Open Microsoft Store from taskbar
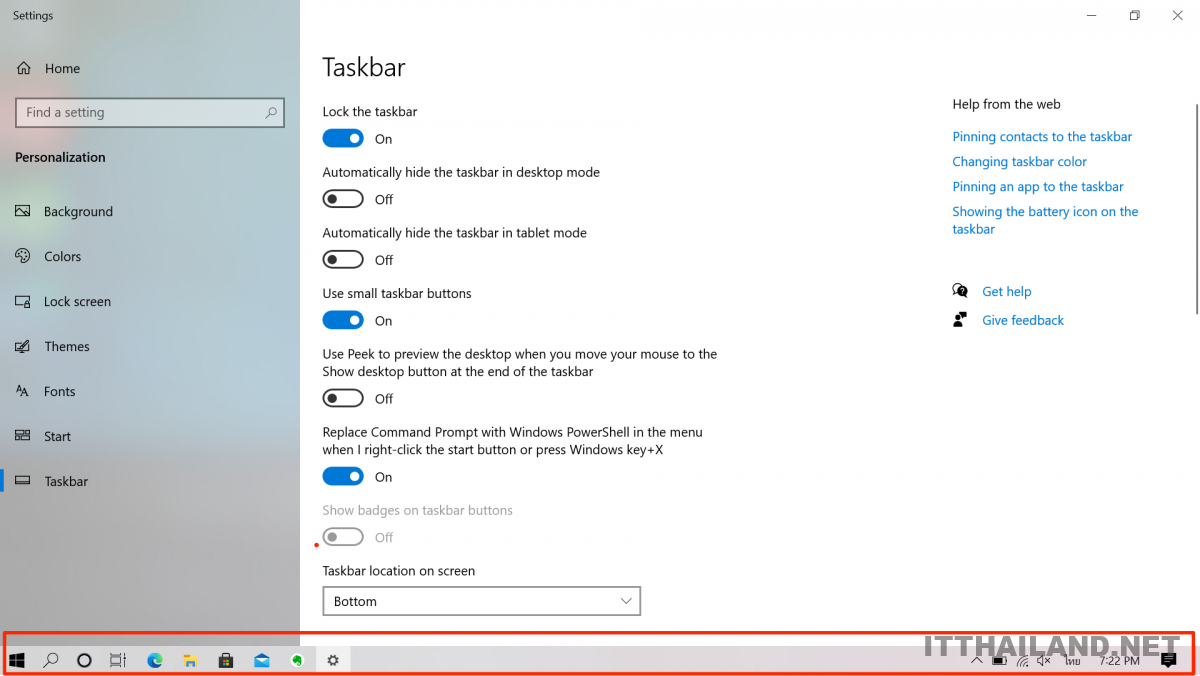Viewport: 1200px width, 676px height. 226,660
